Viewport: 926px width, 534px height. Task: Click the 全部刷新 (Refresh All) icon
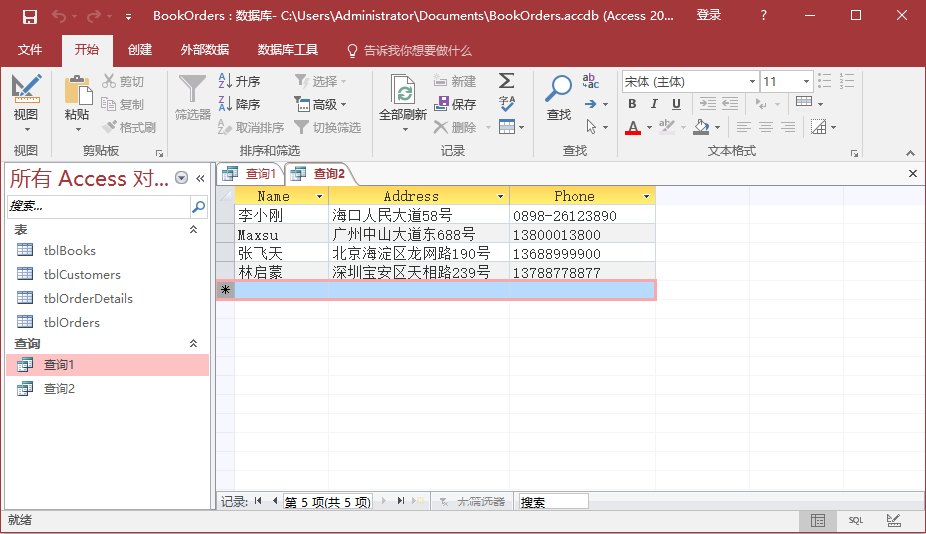pos(403,92)
